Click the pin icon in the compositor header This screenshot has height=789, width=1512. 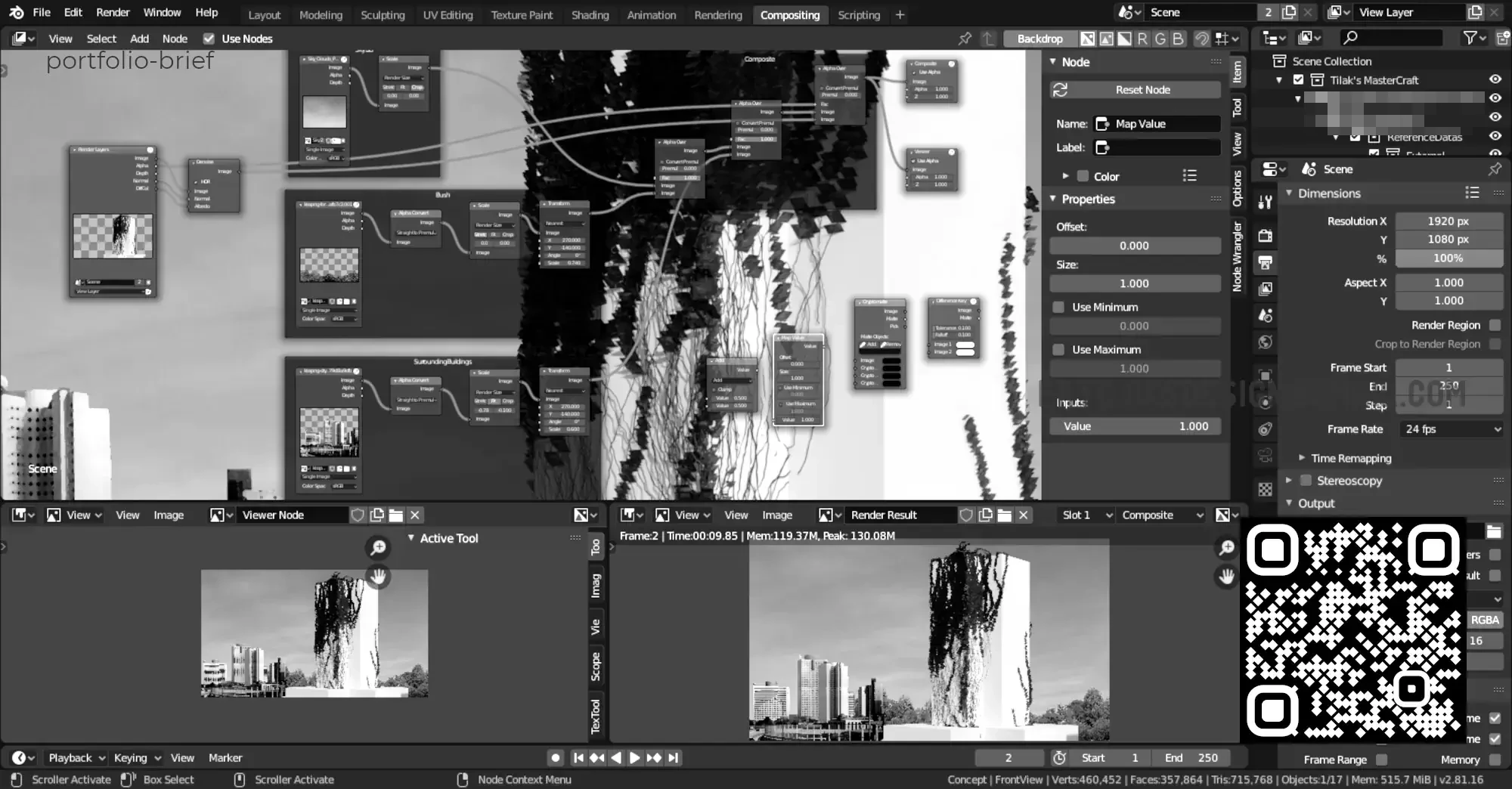point(965,39)
